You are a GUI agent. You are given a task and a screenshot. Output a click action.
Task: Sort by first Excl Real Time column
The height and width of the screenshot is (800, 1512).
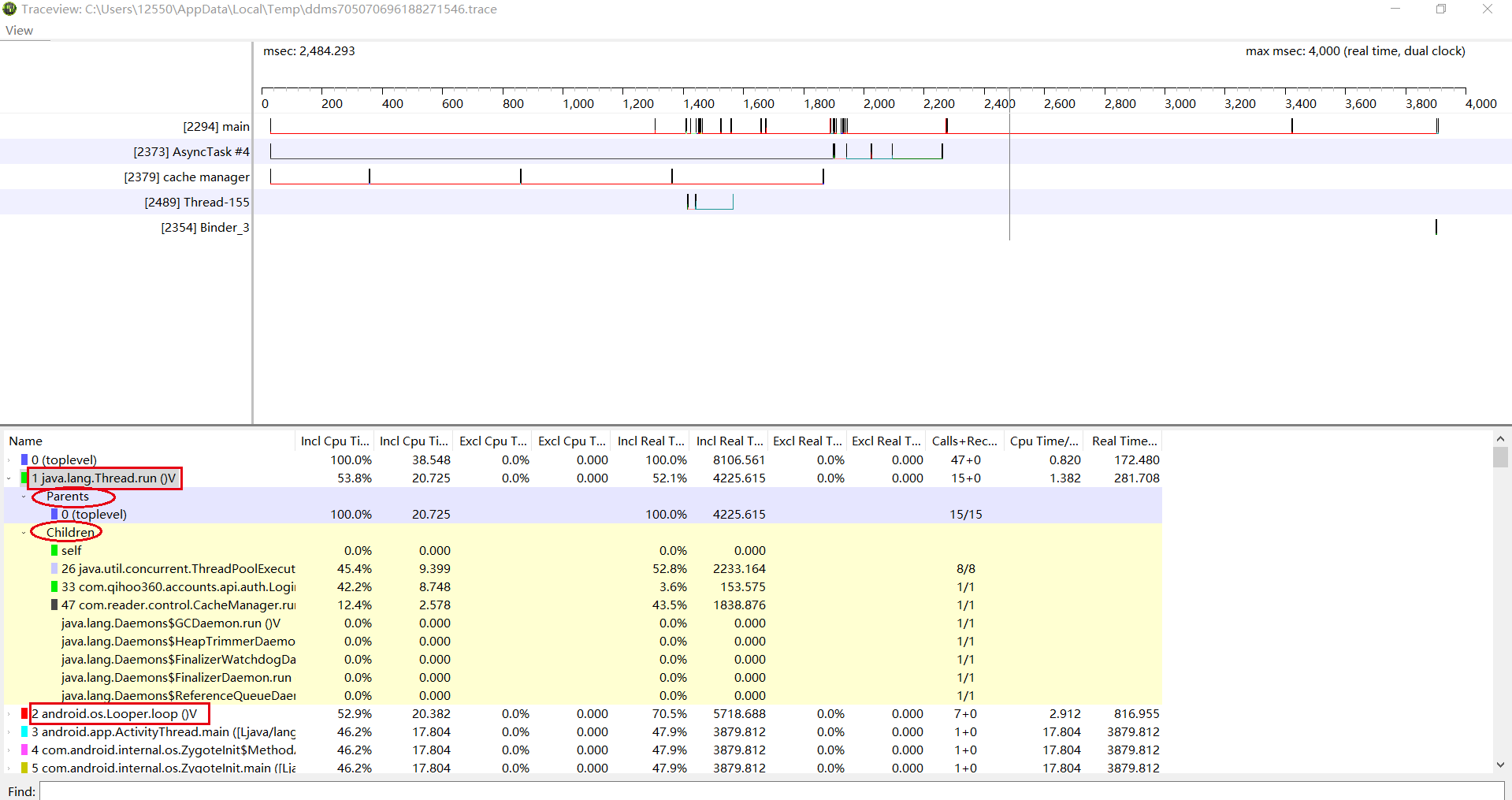click(x=808, y=441)
